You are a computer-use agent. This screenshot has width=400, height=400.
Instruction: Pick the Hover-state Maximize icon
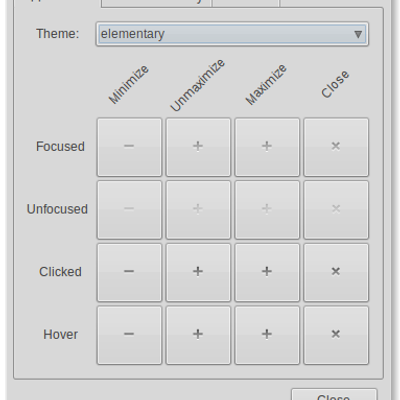click(267, 335)
